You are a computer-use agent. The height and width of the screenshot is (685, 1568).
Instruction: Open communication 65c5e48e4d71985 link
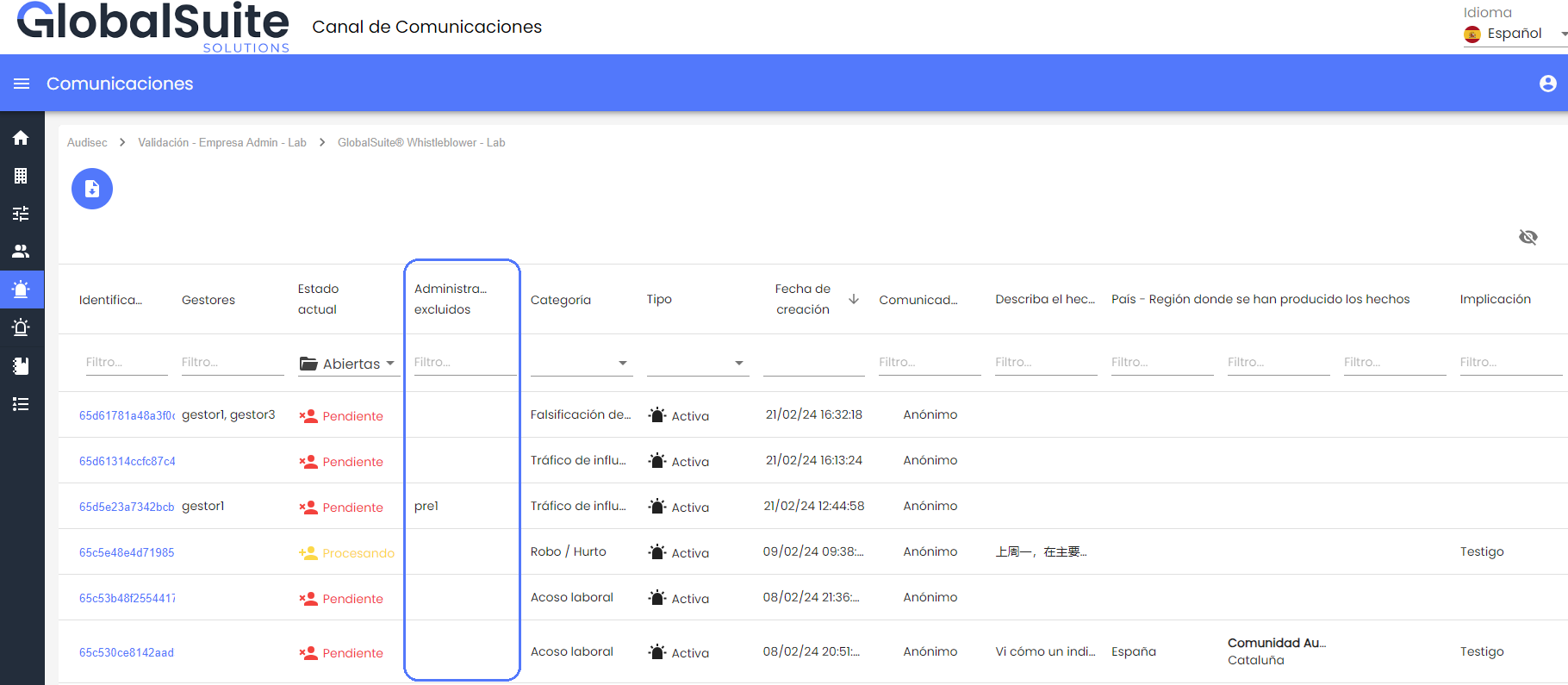pos(127,552)
